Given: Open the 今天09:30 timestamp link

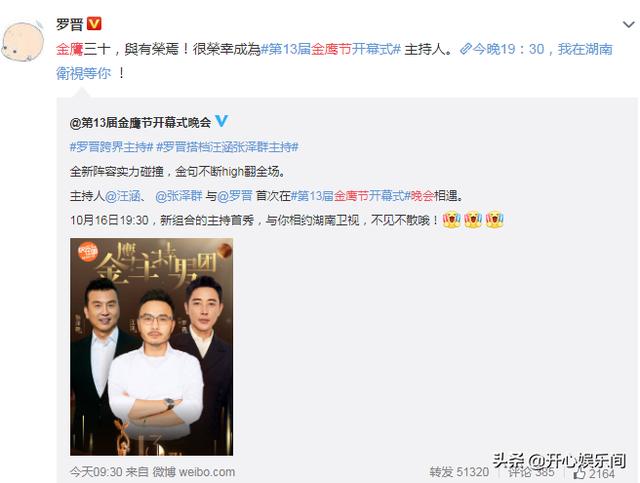Looking at the screenshot, I should tap(96, 472).
